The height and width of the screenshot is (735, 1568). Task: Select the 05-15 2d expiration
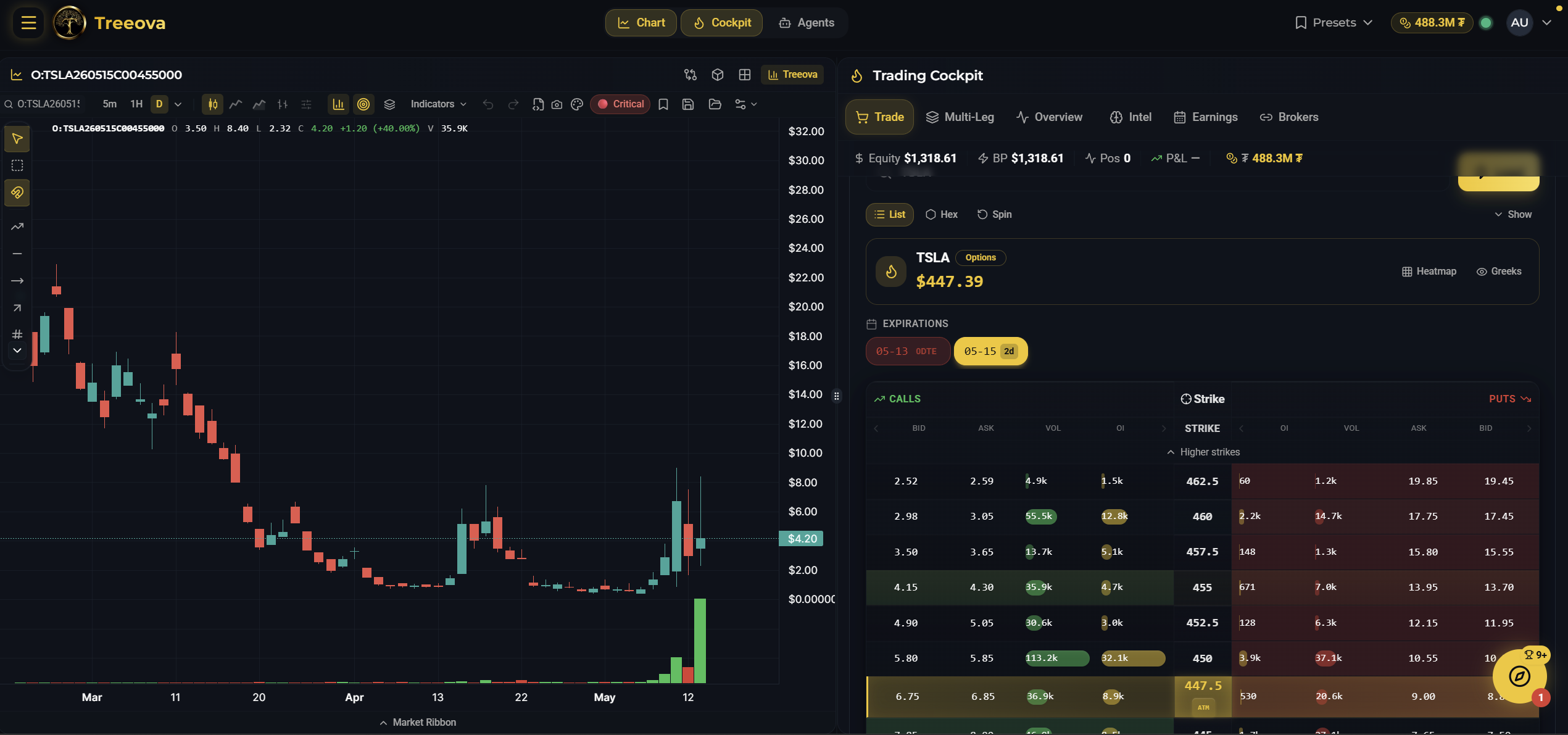(x=990, y=351)
